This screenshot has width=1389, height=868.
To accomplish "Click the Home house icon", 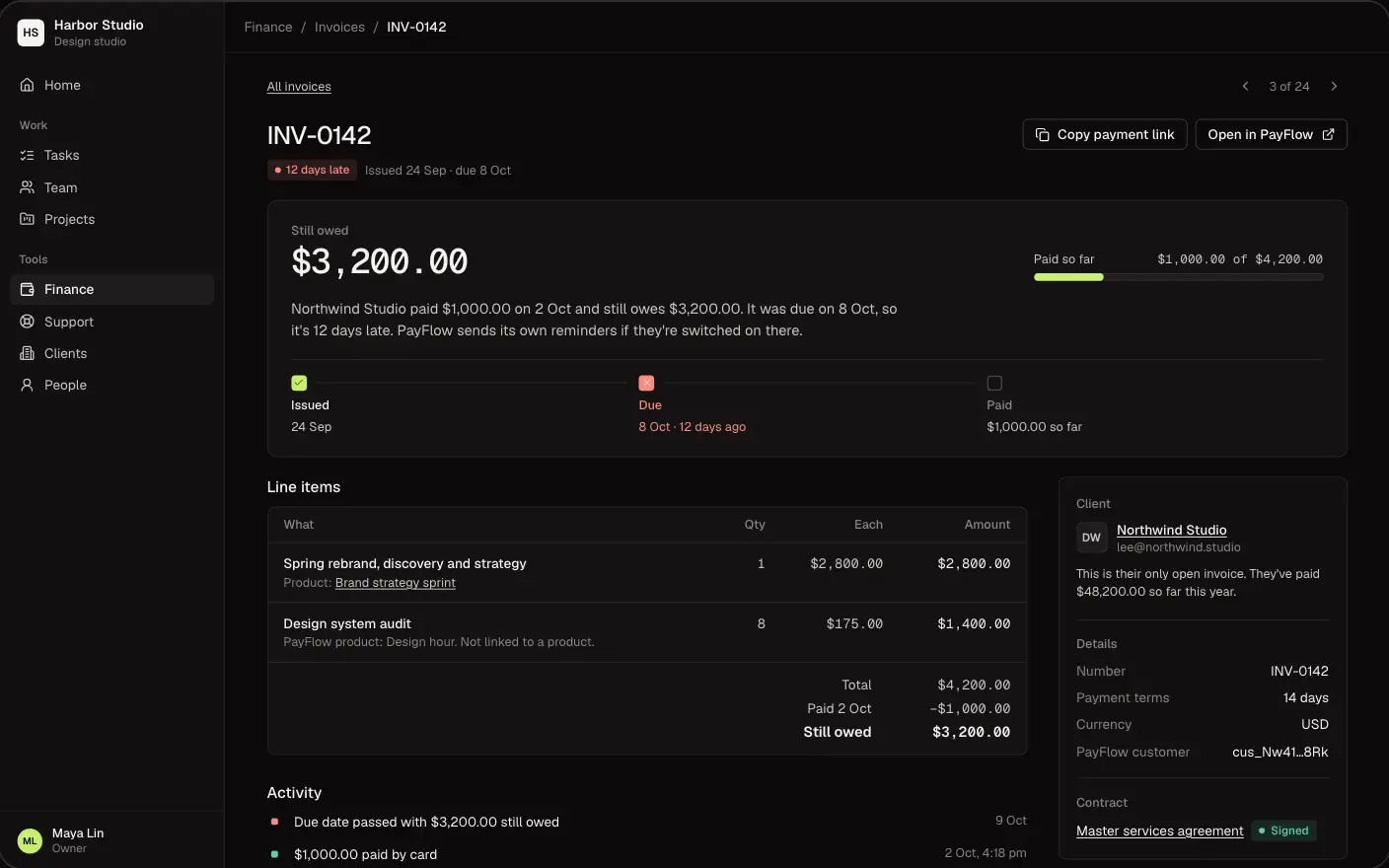I will 27,85.
